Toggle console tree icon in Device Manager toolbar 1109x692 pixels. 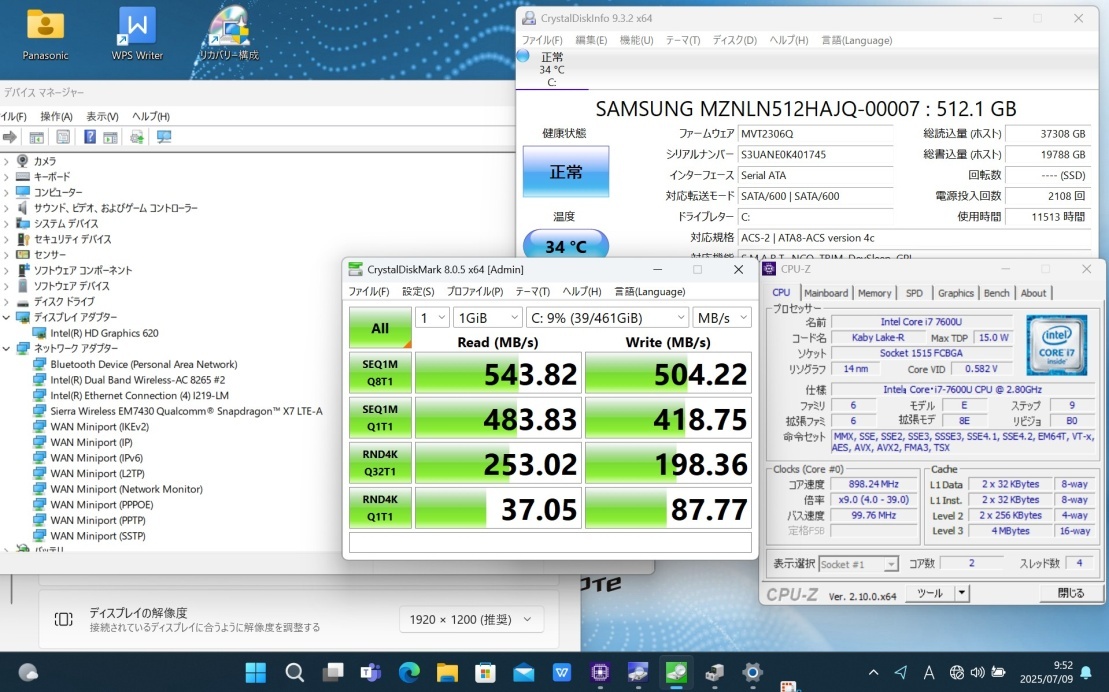[x=37, y=137]
